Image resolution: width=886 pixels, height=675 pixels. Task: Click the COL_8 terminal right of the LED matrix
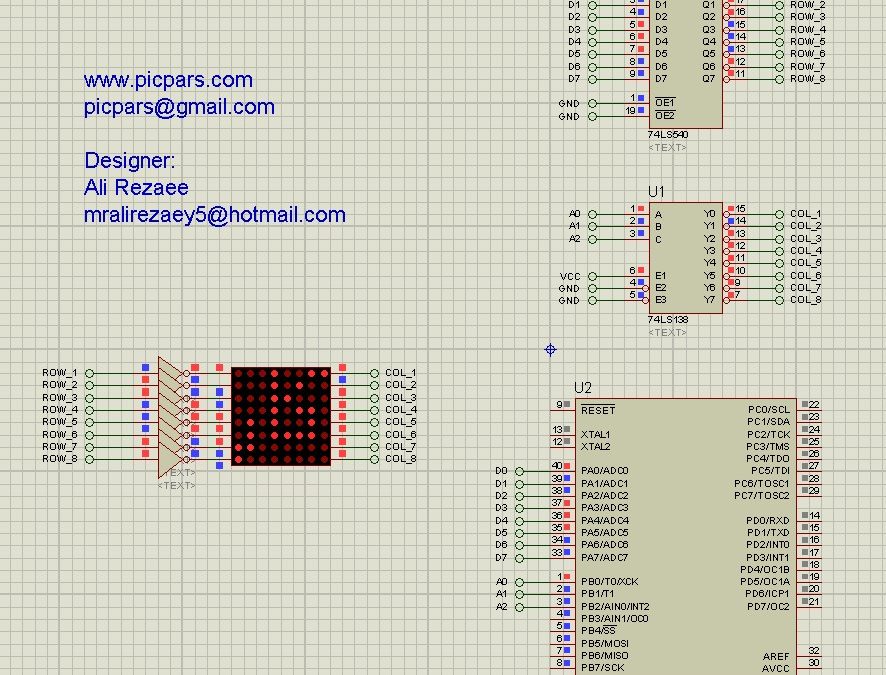(x=374, y=459)
